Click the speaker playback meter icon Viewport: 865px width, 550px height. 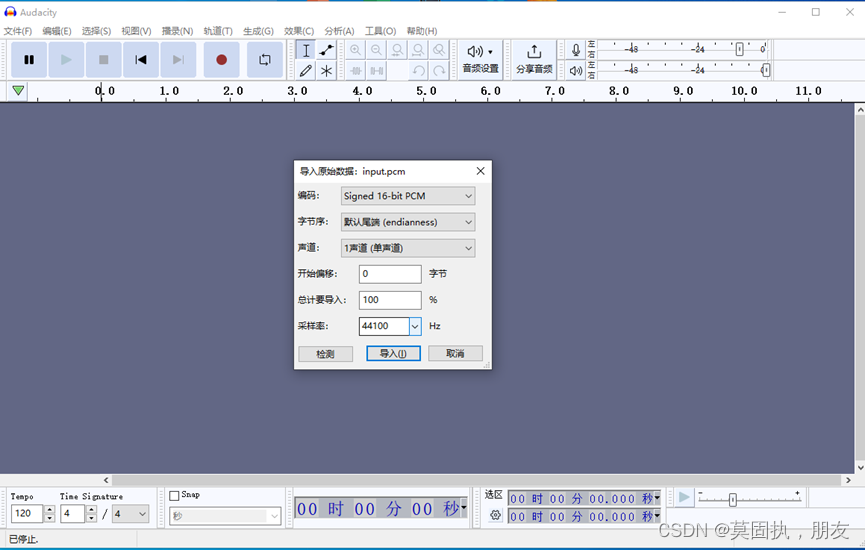pyautogui.click(x=576, y=71)
